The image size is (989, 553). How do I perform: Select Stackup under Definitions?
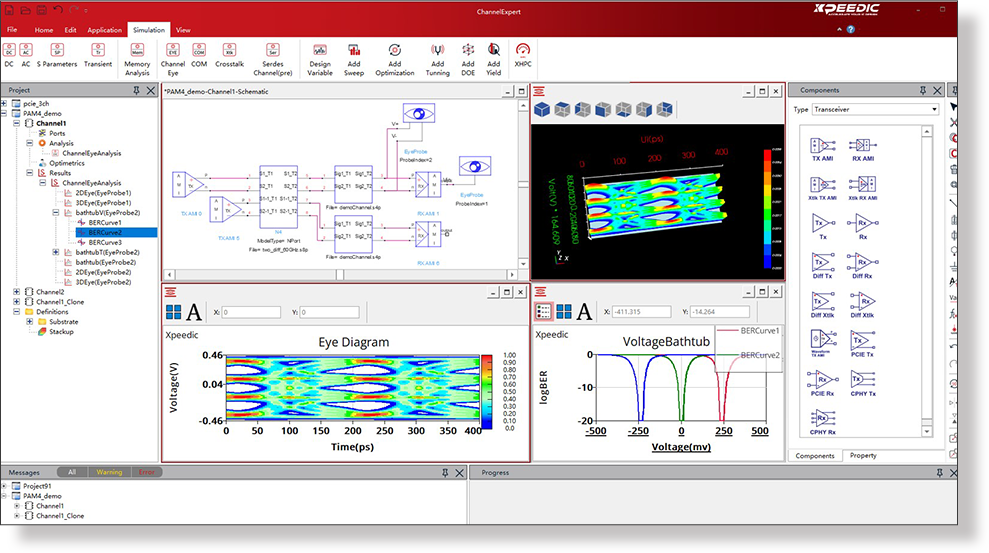61,332
